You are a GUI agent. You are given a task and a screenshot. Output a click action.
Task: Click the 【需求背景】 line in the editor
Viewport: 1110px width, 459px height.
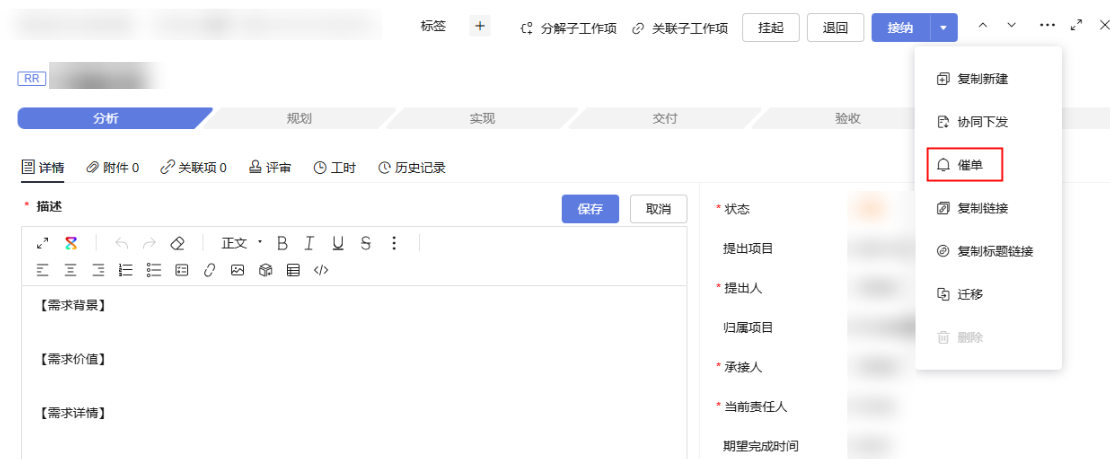coord(72,306)
